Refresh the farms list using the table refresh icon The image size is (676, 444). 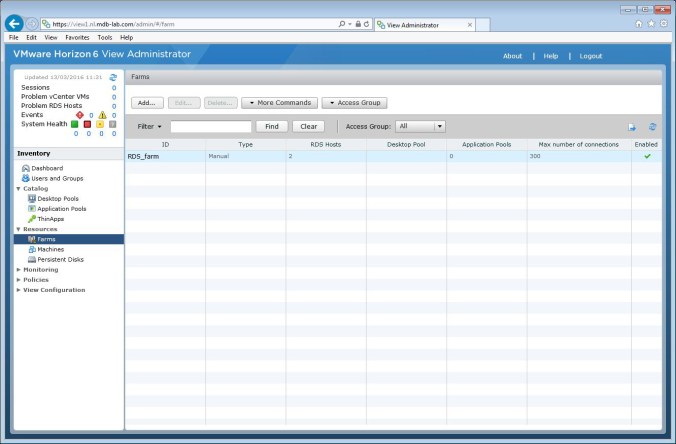(652, 127)
